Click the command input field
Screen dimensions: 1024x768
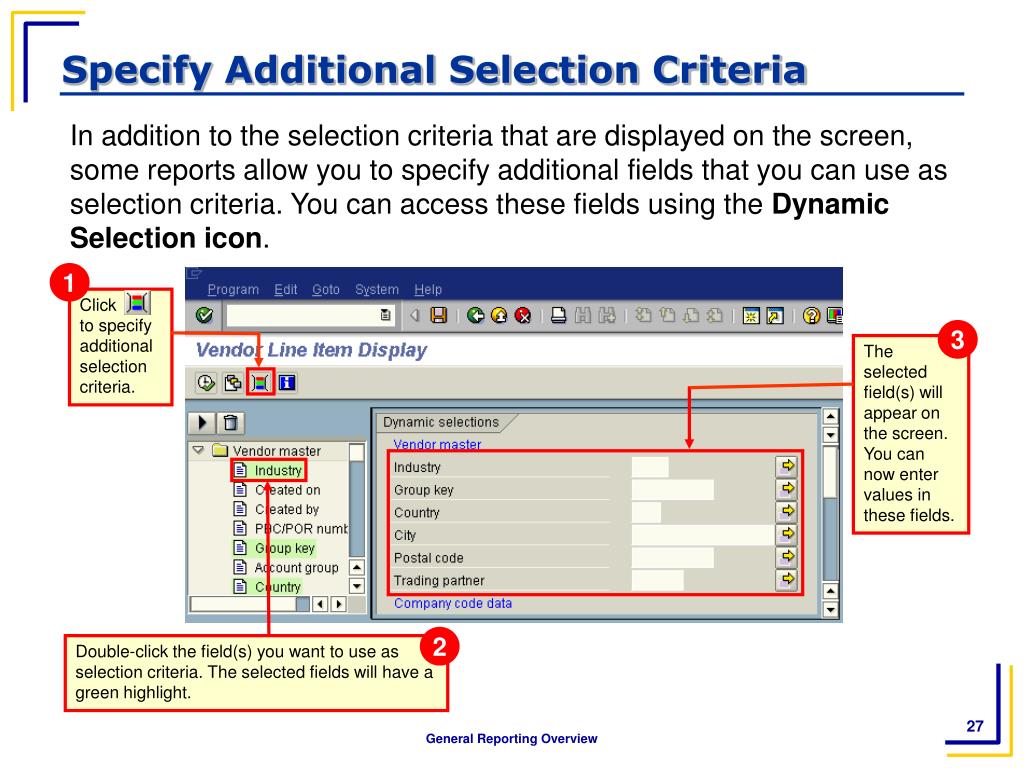303,315
